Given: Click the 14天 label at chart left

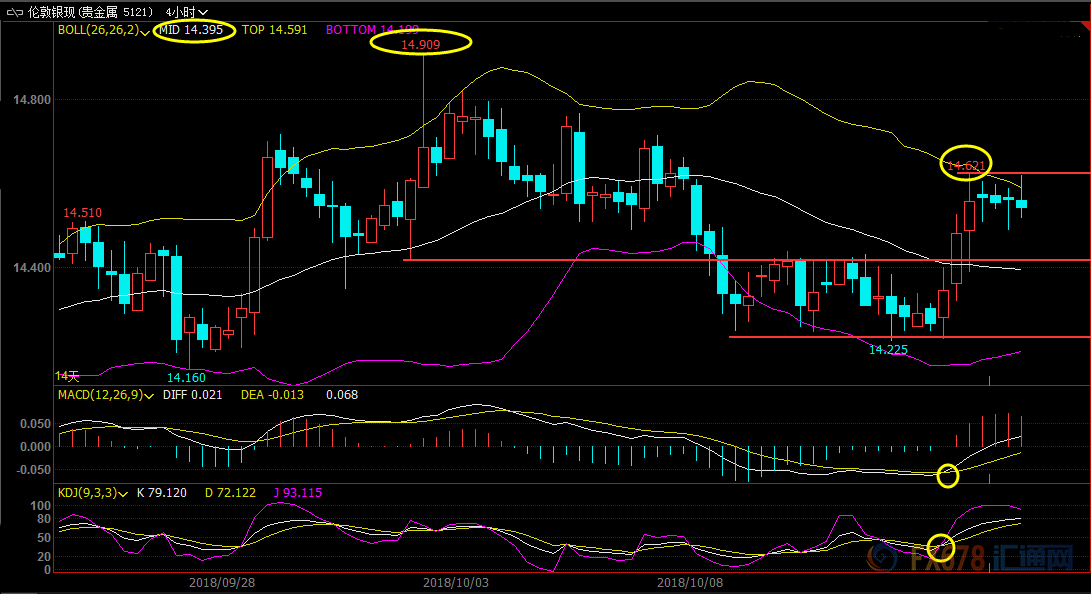Looking at the screenshot, I should pyautogui.click(x=67, y=376).
